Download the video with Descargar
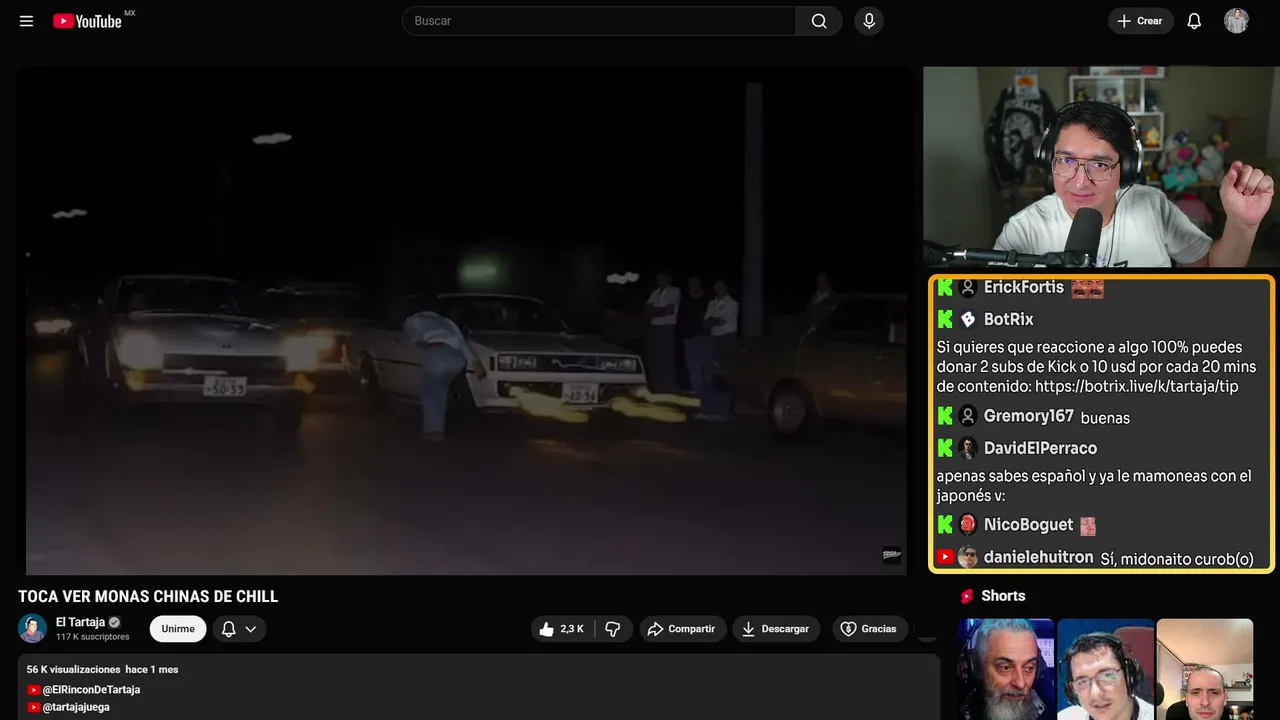1280x720 pixels. click(x=776, y=629)
